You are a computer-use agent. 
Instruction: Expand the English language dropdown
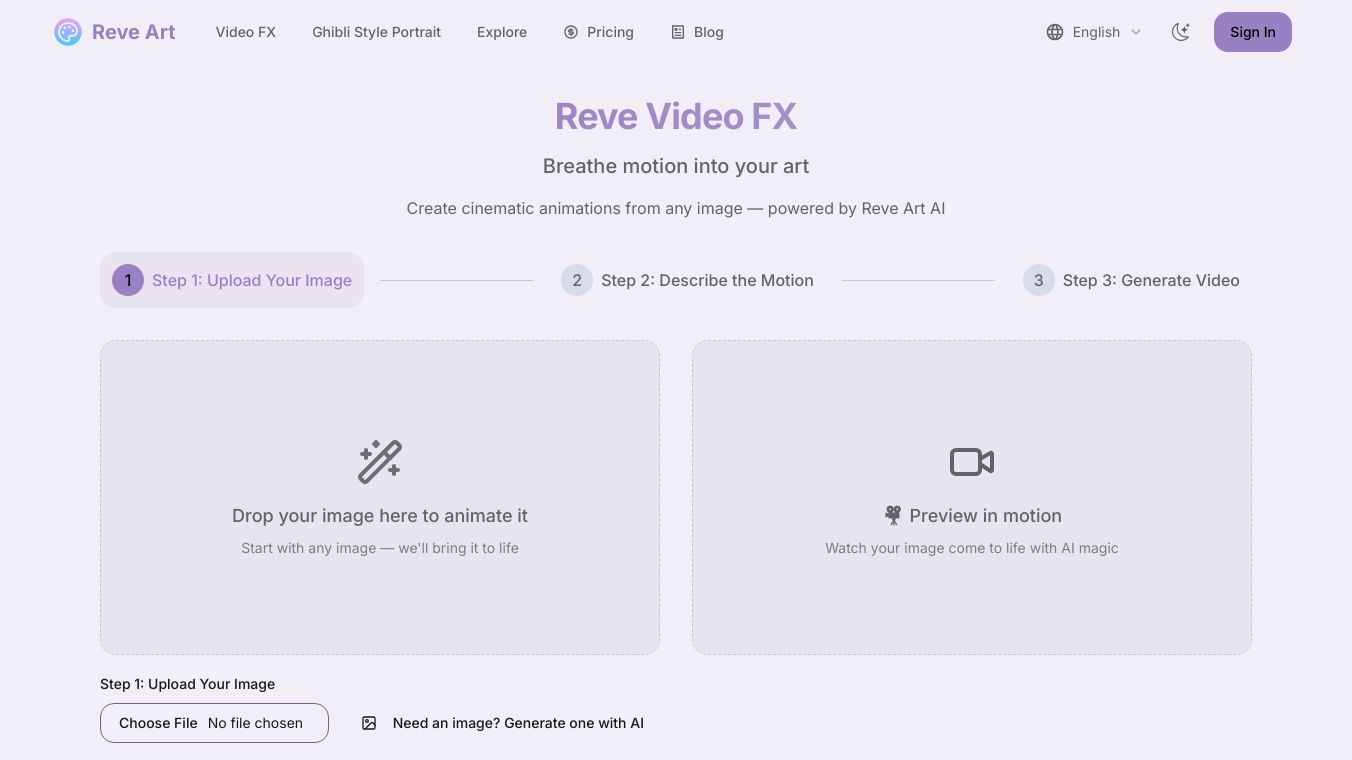click(x=1094, y=32)
